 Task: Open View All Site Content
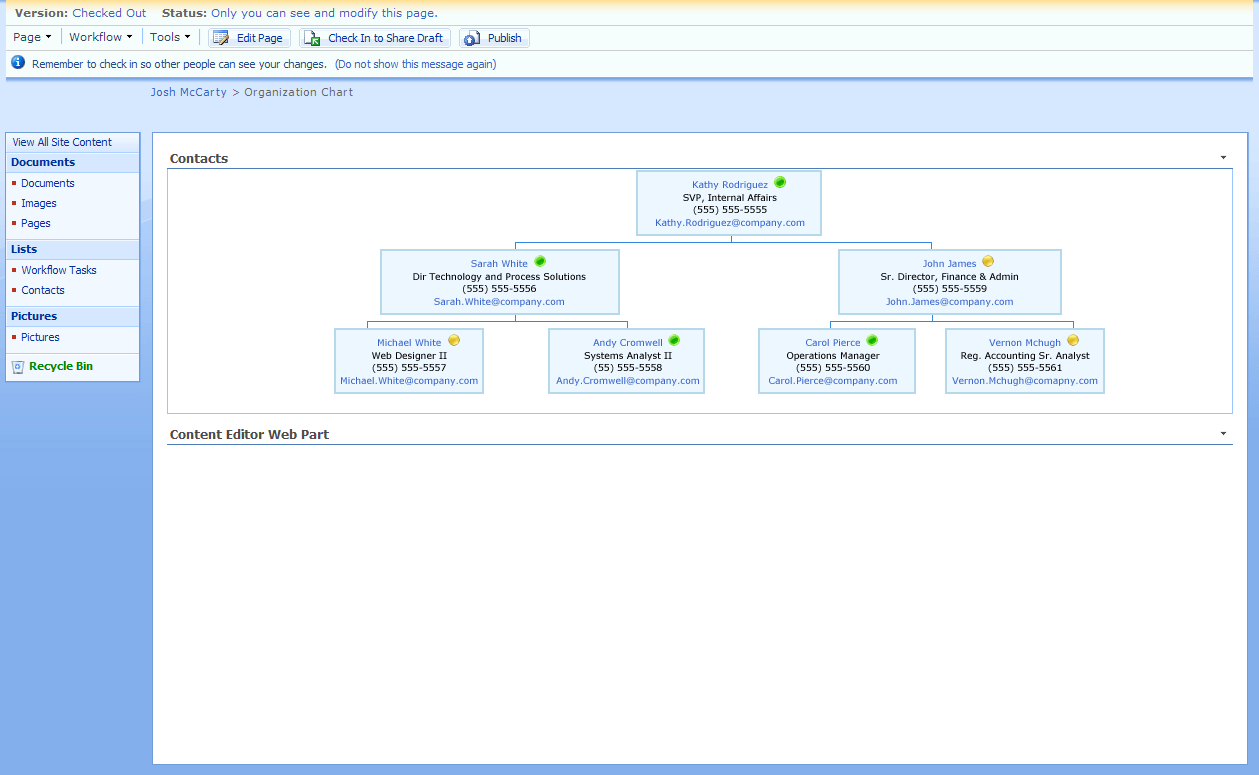click(x=62, y=142)
